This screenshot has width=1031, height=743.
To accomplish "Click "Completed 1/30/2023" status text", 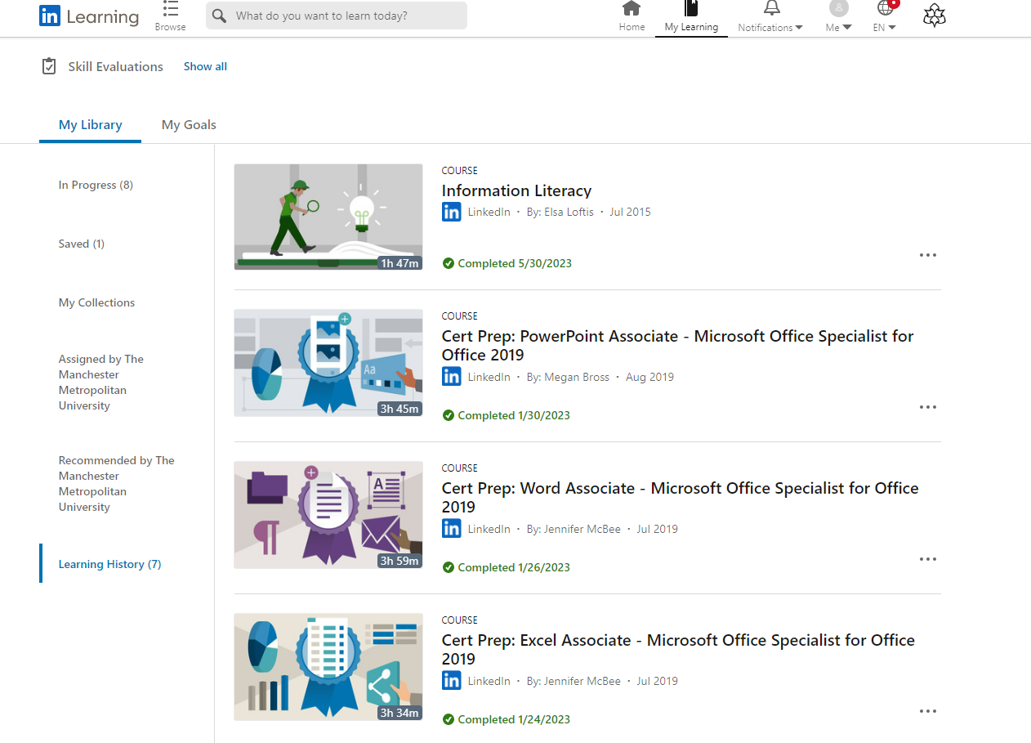I will (514, 415).
